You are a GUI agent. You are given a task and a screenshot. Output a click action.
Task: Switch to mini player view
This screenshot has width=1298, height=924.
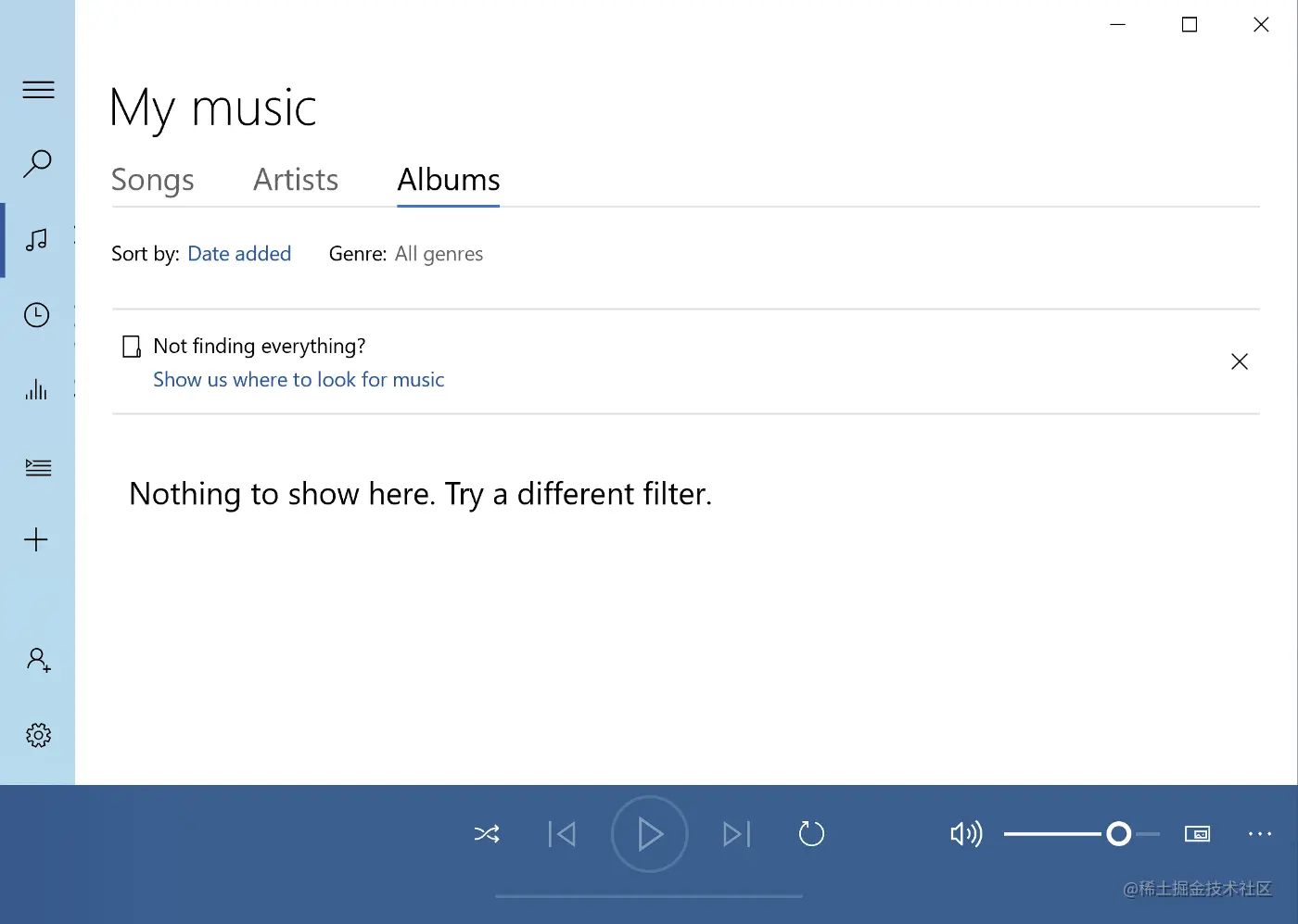coord(1198,834)
